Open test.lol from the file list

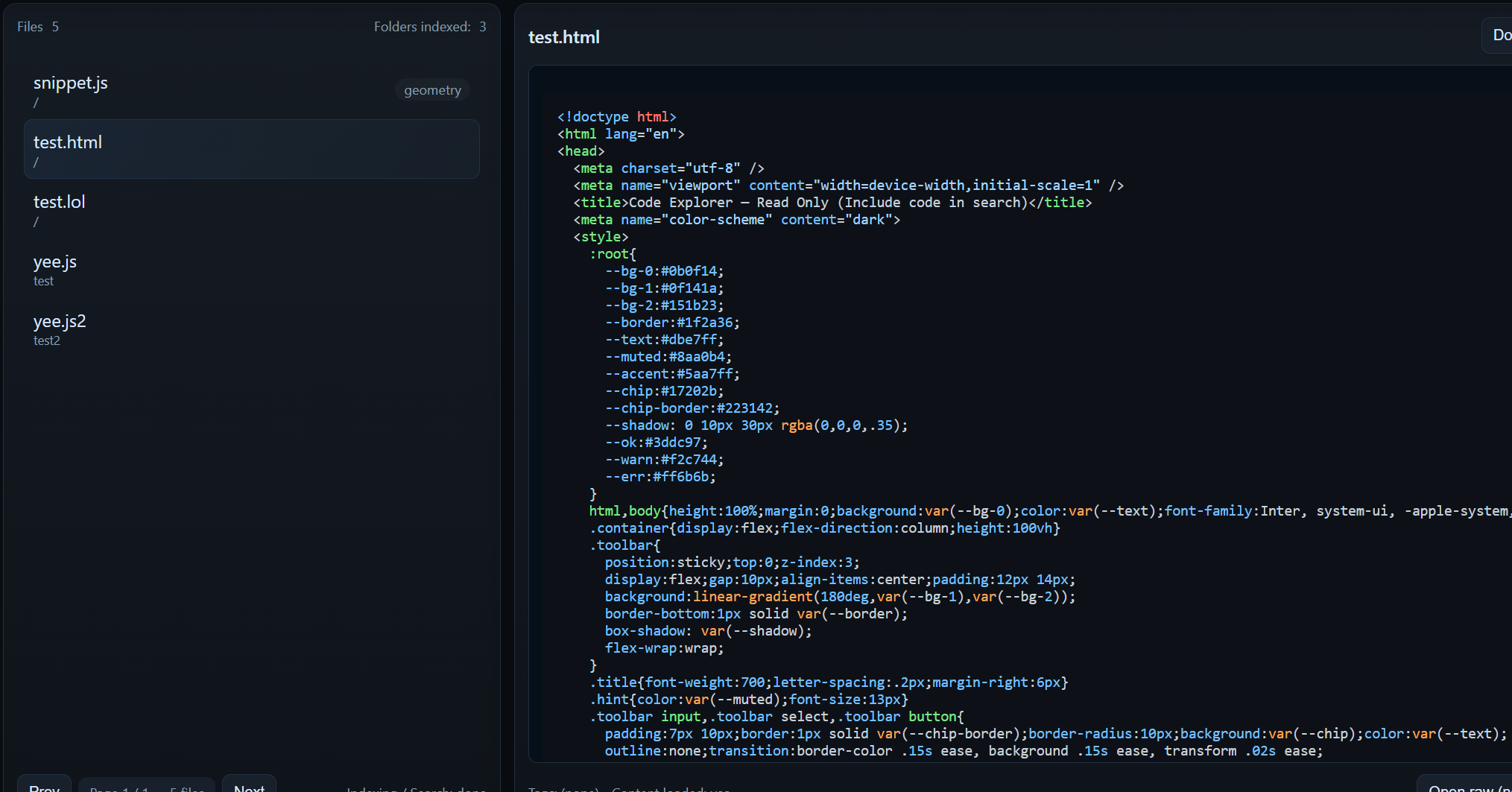point(251,209)
